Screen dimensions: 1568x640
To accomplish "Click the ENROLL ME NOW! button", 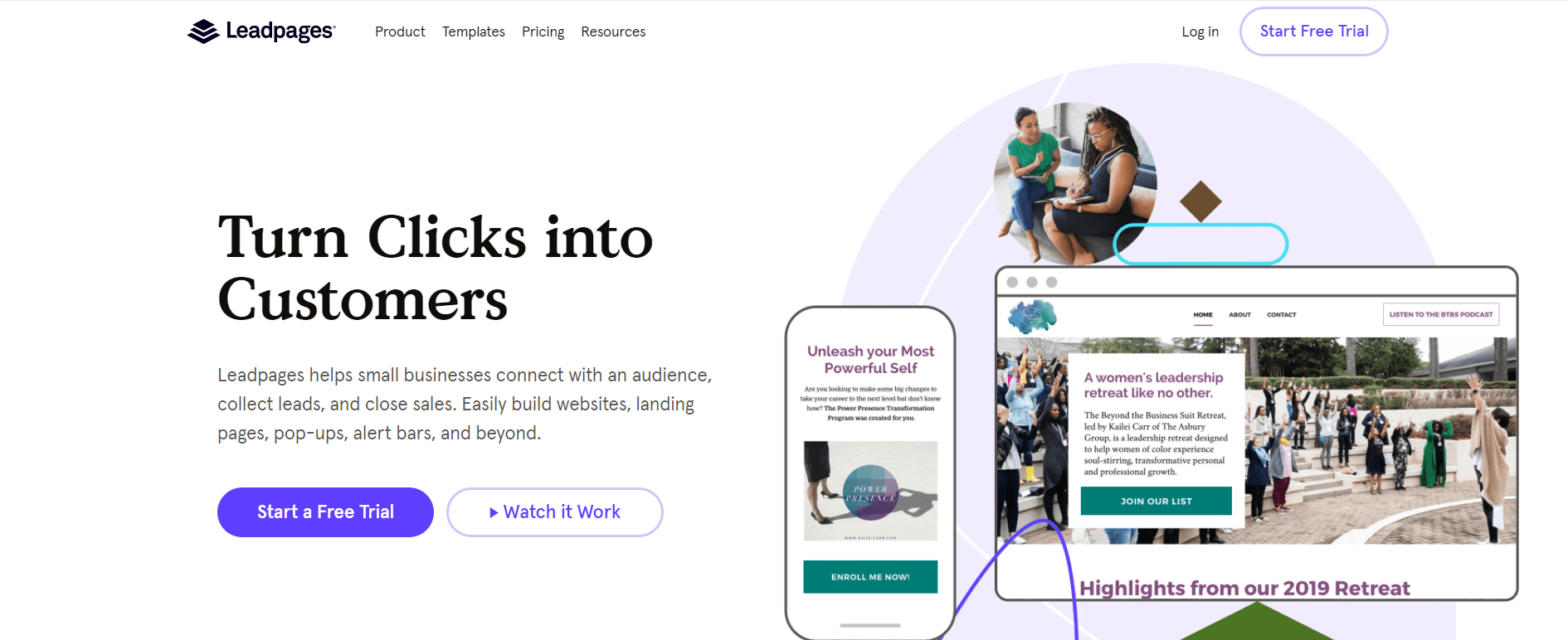I will 870,577.
